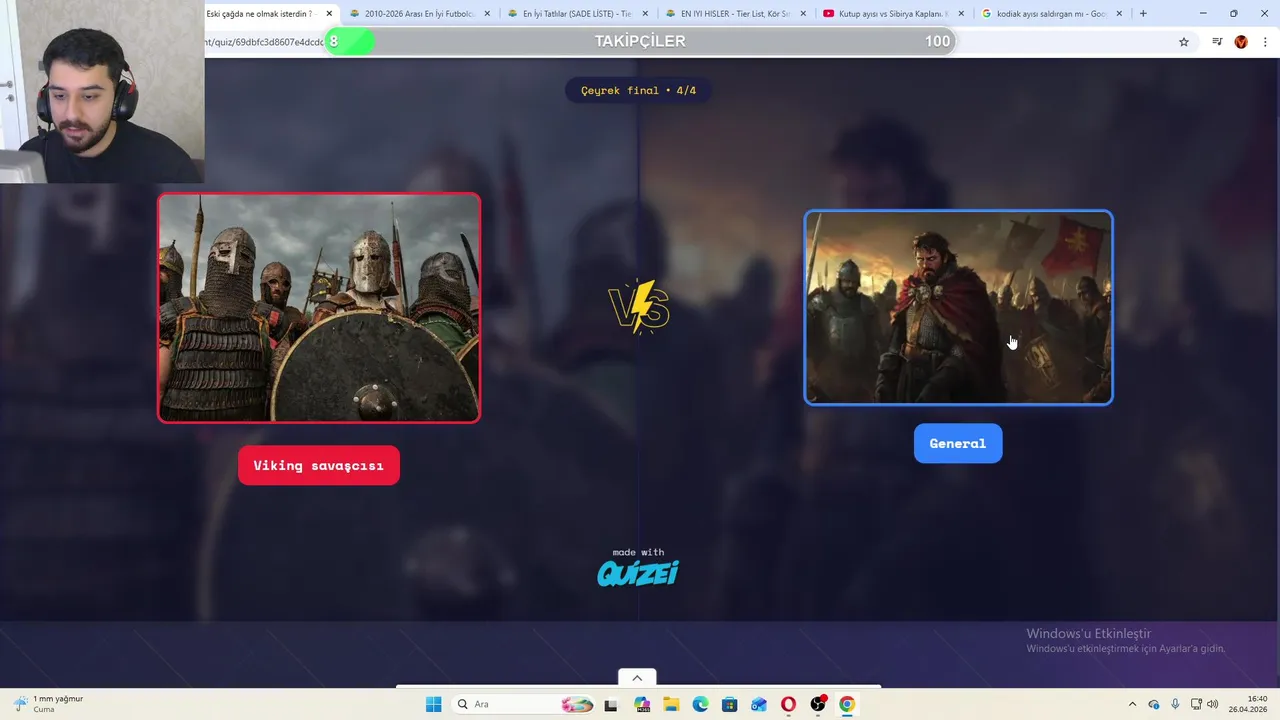Switch to 'kodiak ayısı saldırgan mı' Google tab

click(1052, 14)
